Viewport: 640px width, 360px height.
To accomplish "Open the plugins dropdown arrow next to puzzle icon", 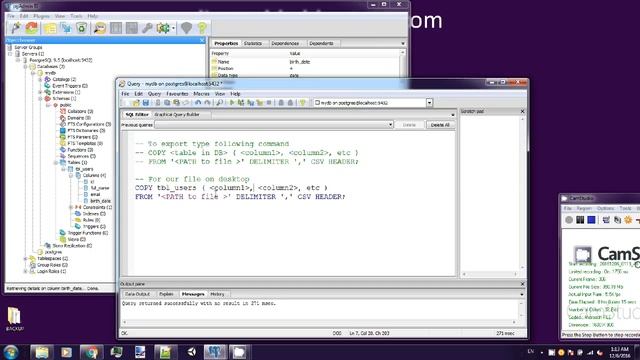I will pyautogui.click(x=173, y=28).
